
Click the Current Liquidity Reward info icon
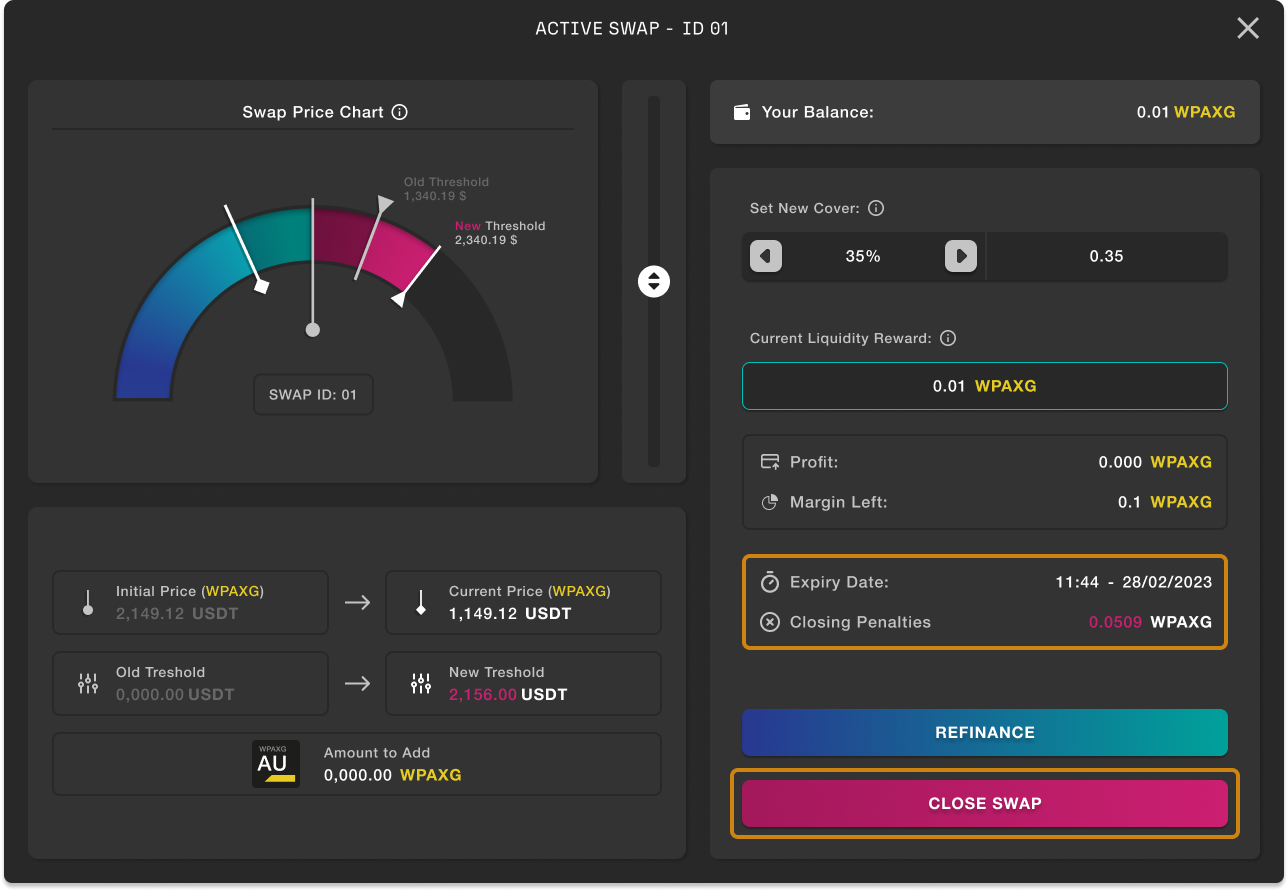click(948, 338)
